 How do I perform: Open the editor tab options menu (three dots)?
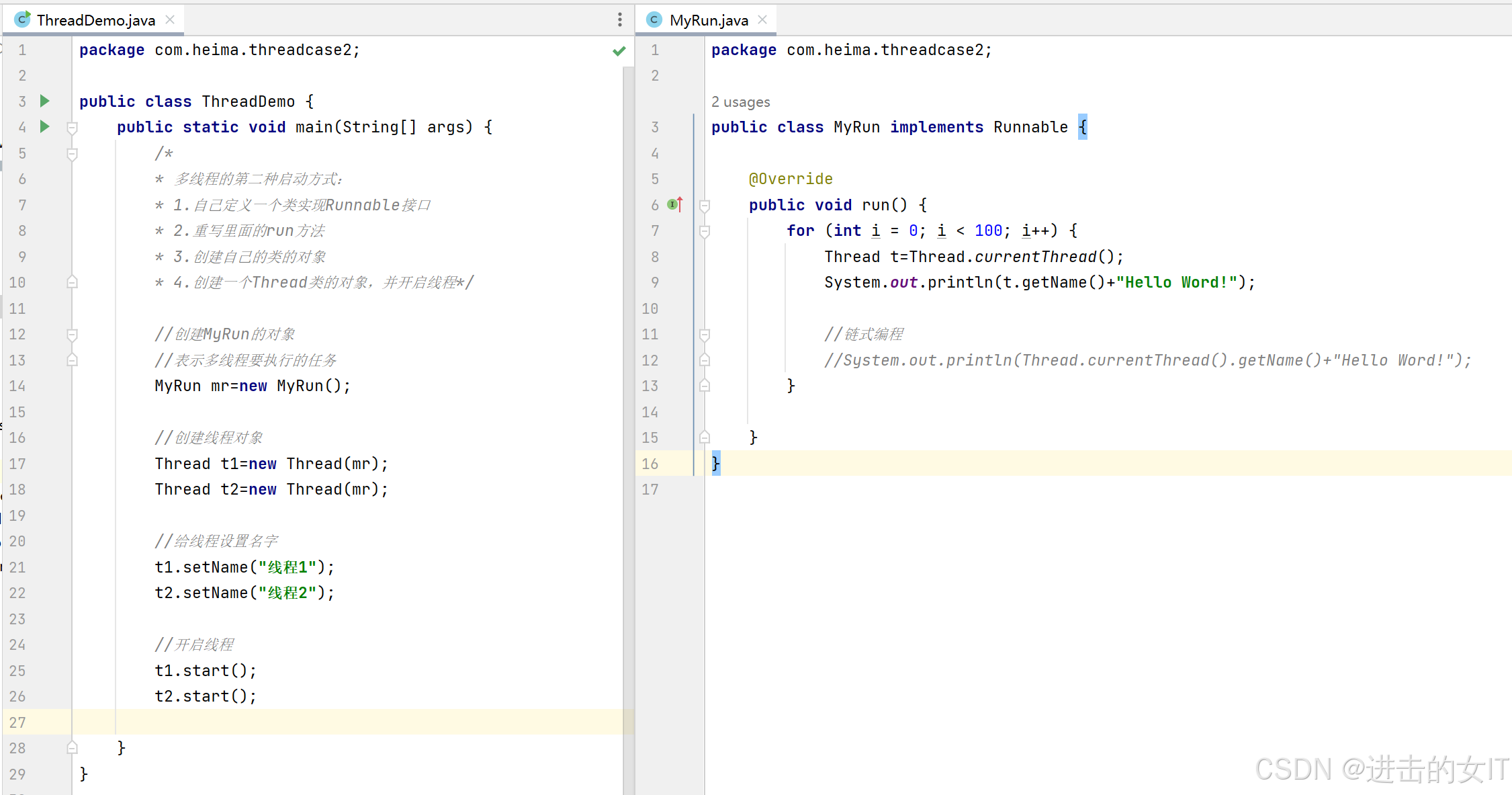click(619, 19)
